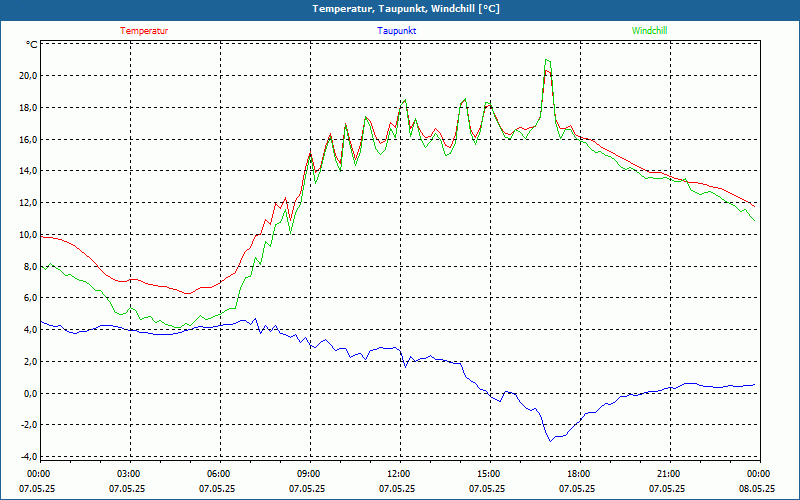Click the red Temperatur legend label
This screenshot has height=500, width=800.
[144, 31]
